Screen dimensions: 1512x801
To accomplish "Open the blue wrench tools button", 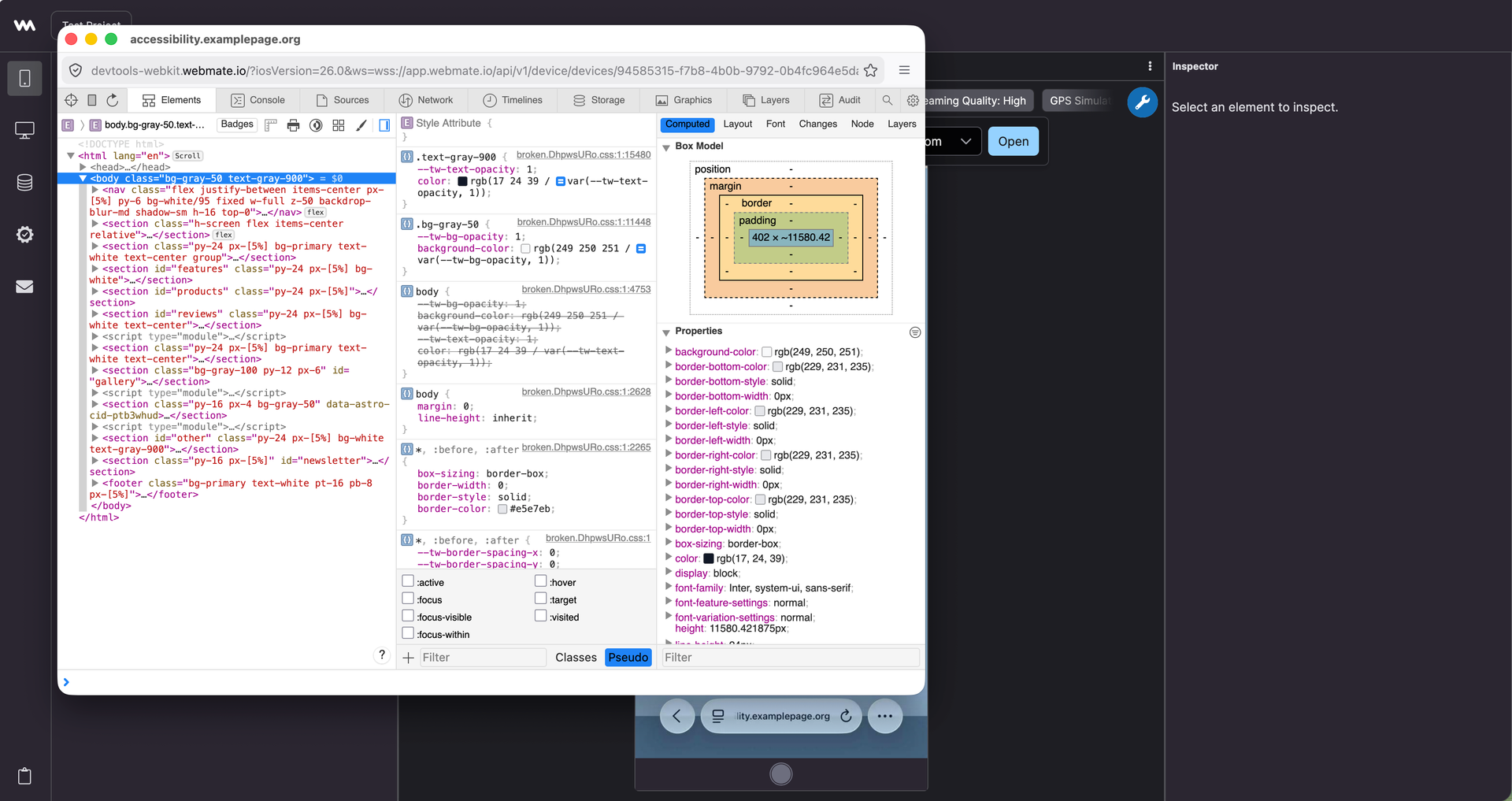I will click(1142, 102).
